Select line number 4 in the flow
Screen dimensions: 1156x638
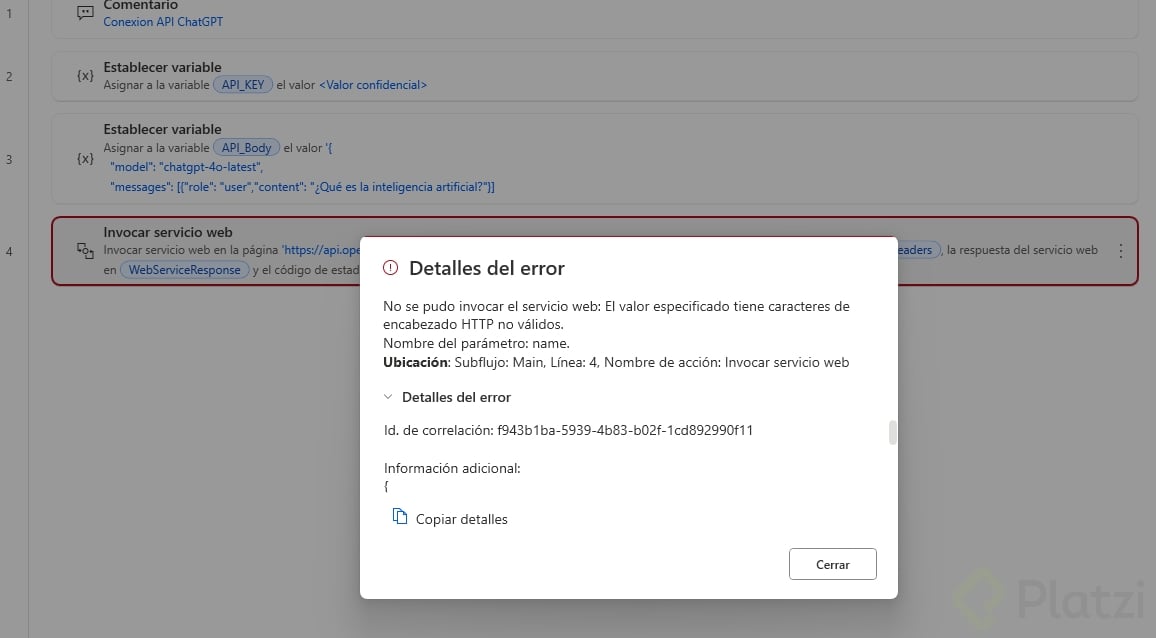click(x=9, y=252)
